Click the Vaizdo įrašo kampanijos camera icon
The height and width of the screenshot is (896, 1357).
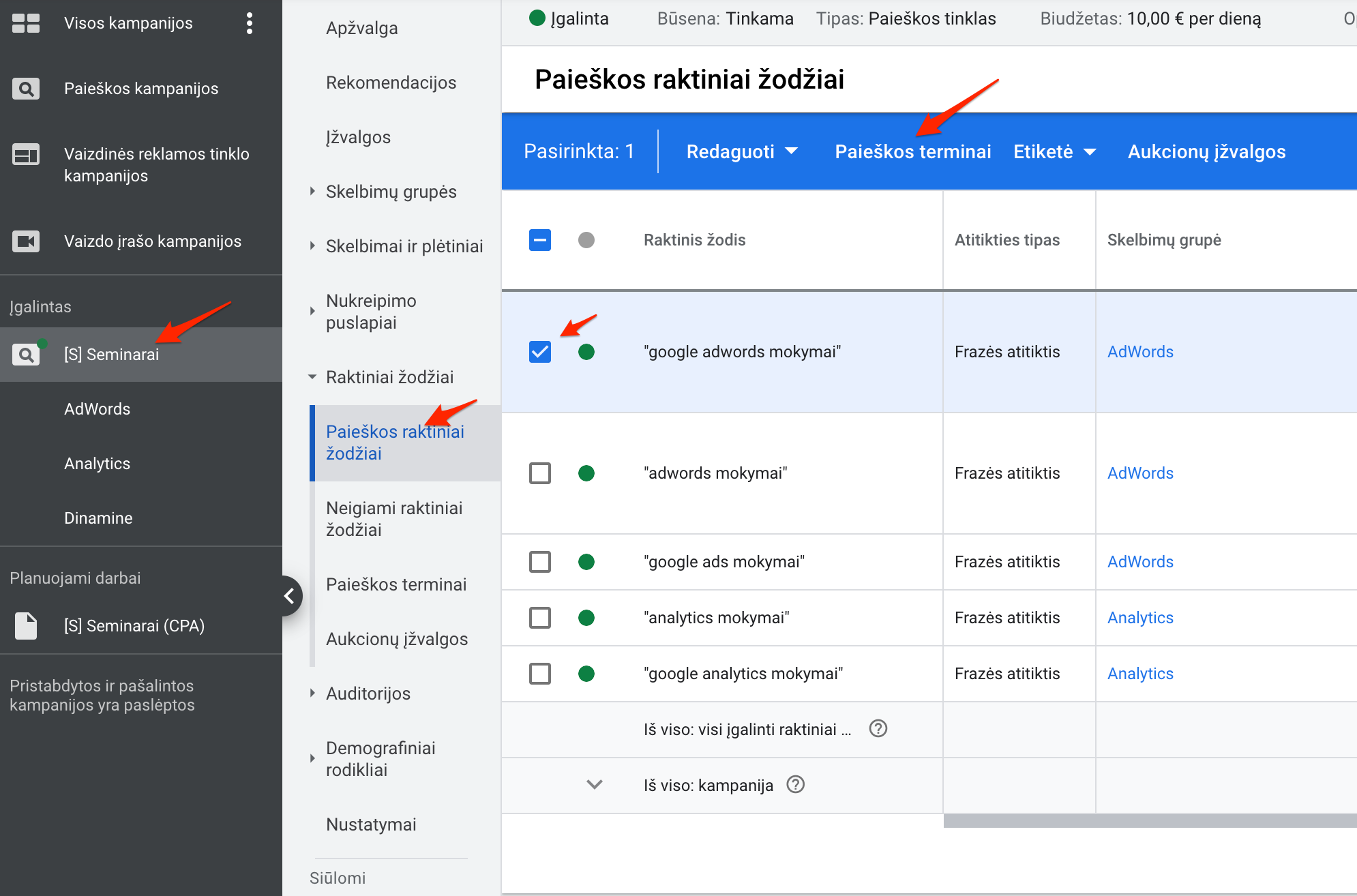click(x=26, y=241)
